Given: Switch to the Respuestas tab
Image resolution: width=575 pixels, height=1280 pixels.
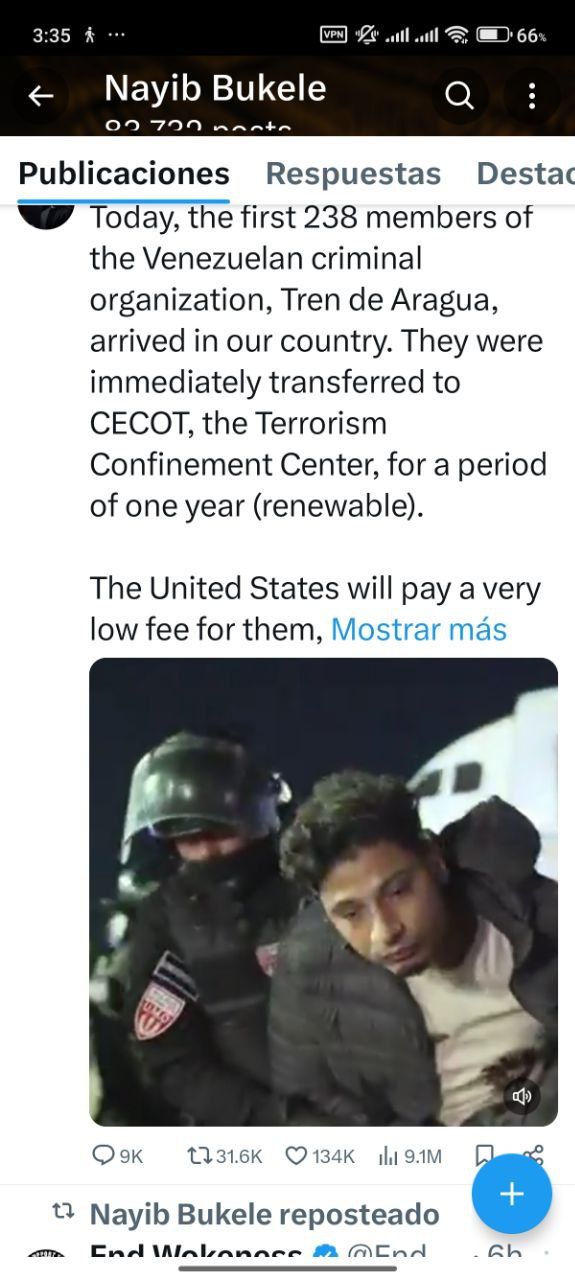Looking at the screenshot, I should pyautogui.click(x=353, y=174).
